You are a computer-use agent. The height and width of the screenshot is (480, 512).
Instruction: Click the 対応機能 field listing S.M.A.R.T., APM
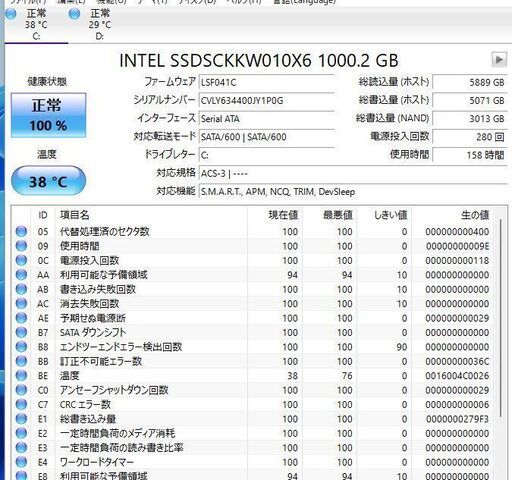click(353, 192)
